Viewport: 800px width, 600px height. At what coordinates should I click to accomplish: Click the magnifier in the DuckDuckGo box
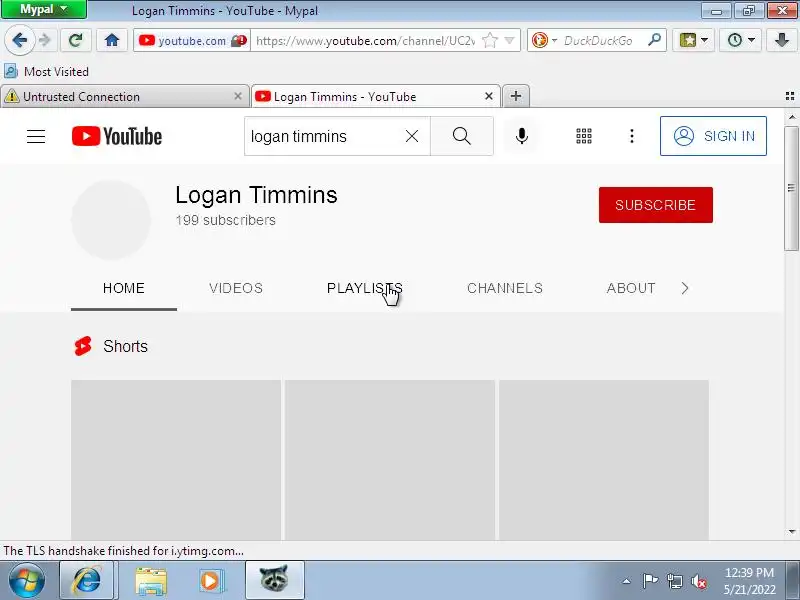[x=654, y=40]
